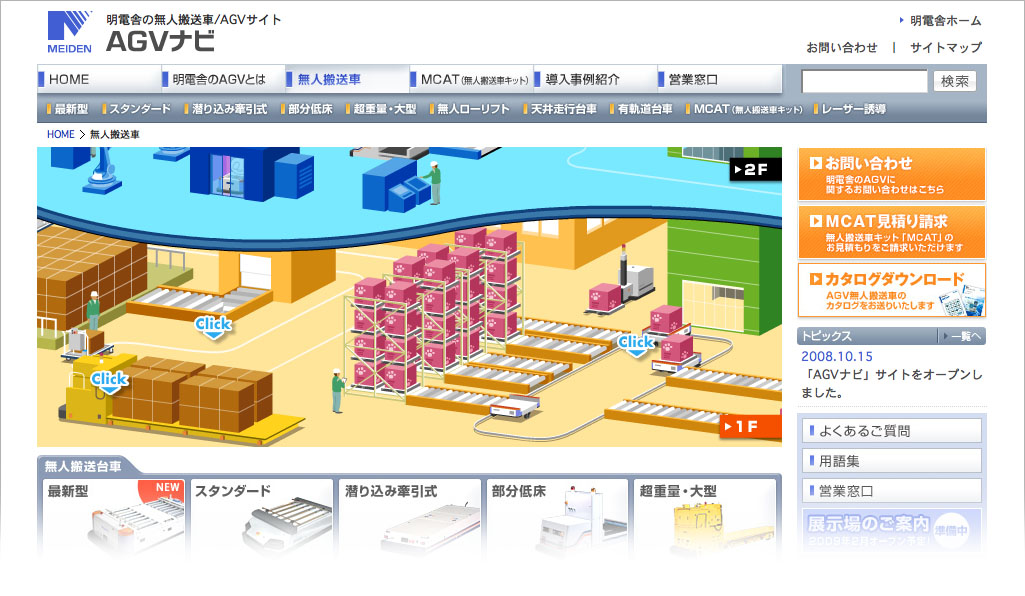The width and height of the screenshot is (1025, 596).
Task: Switch the factory view to 2F
Action: pyautogui.click(x=755, y=170)
